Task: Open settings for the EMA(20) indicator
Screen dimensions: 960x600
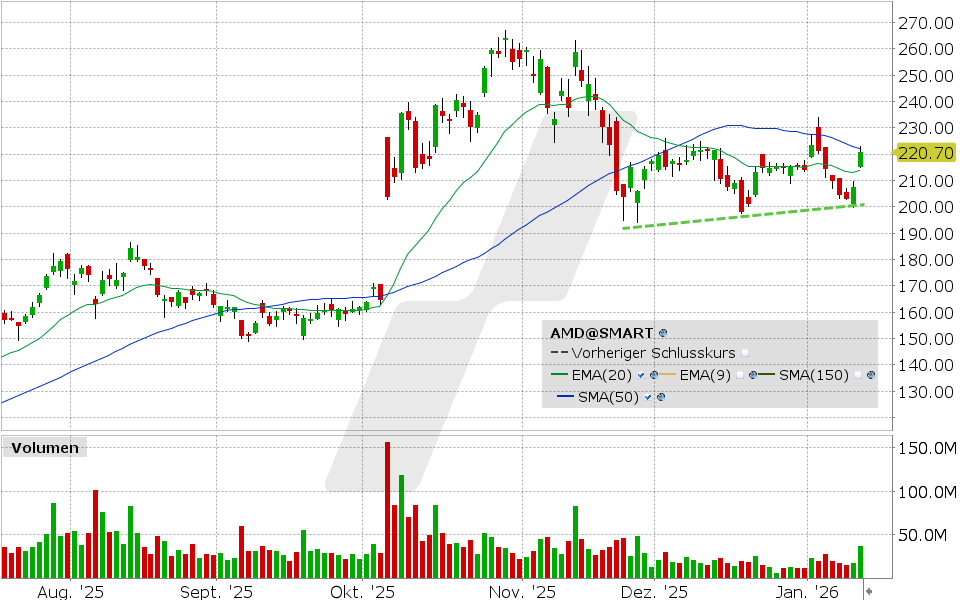Action: pos(654,375)
